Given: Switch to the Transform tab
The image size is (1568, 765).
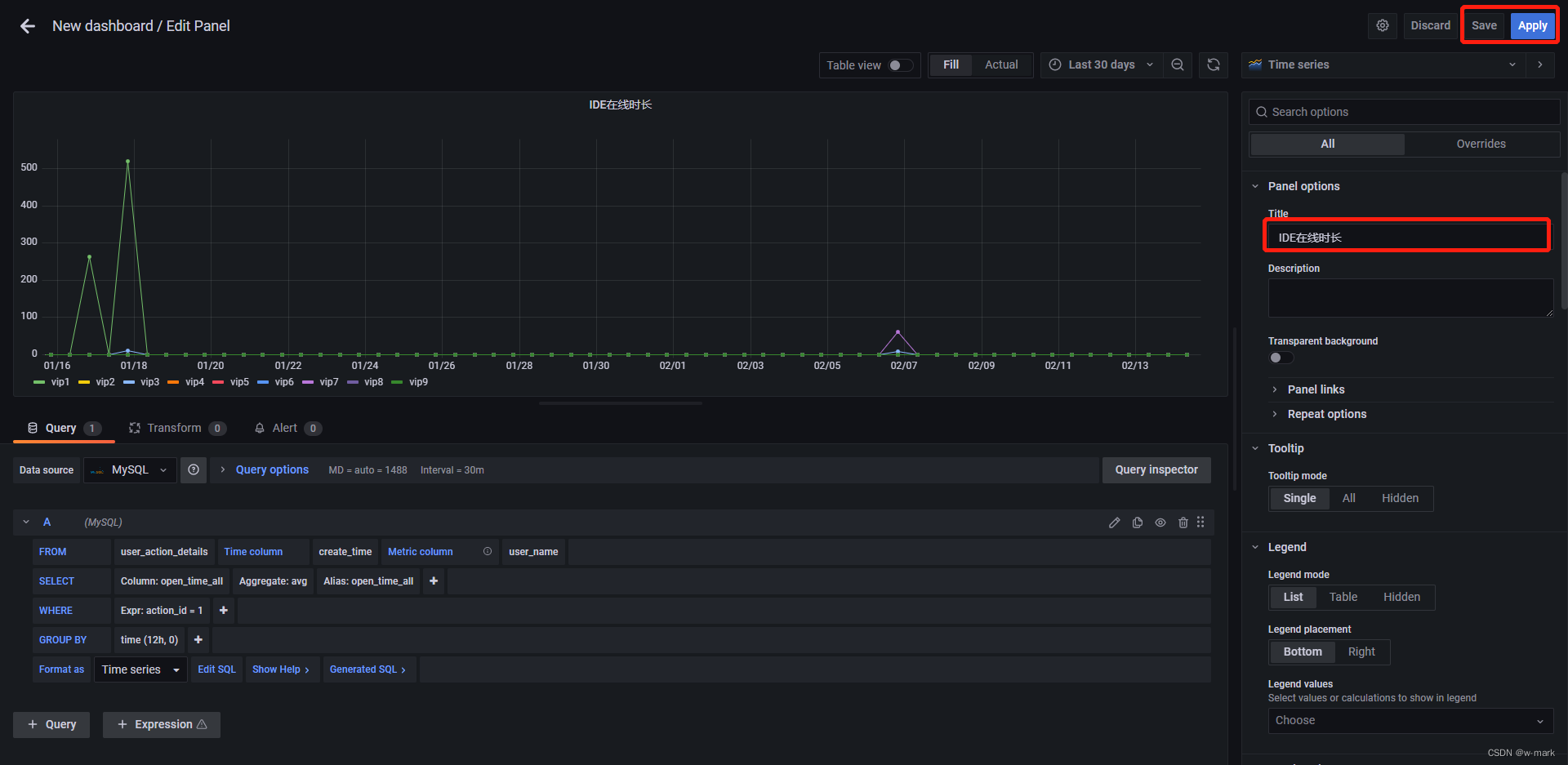Looking at the screenshot, I should (175, 427).
